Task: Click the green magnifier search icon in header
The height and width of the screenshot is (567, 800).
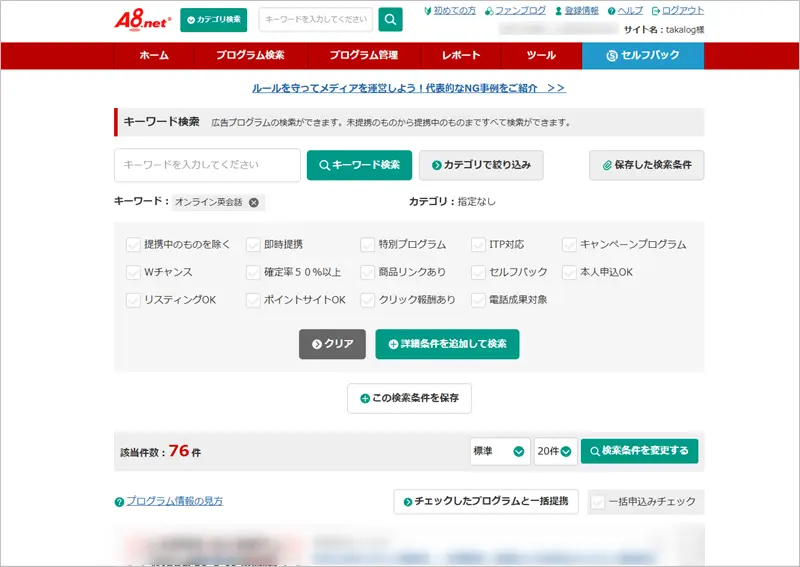Action: pyautogui.click(x=391, y=20)
